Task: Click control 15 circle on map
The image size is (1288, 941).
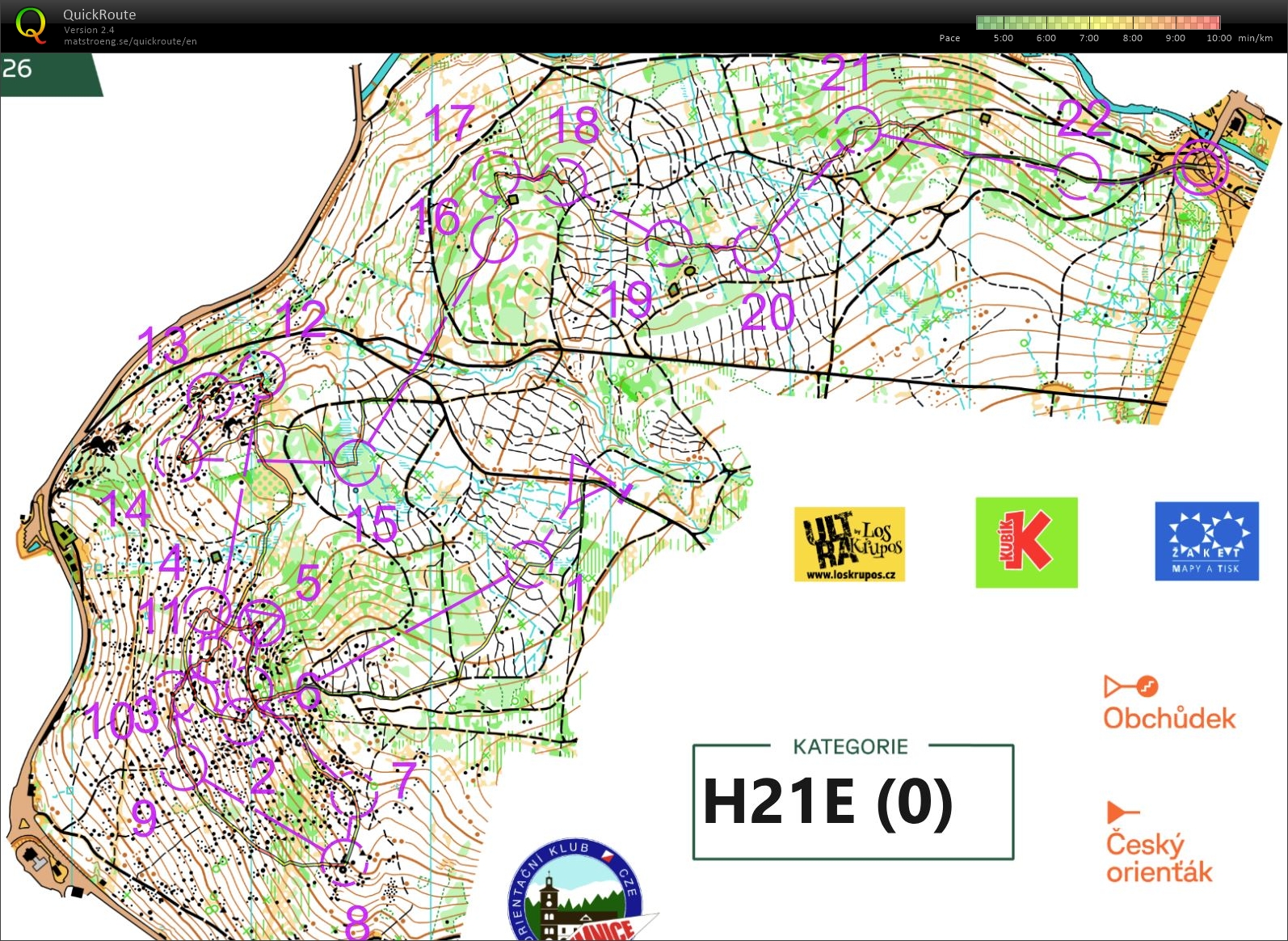Action: pyautogui.click(x=356, y=462)
